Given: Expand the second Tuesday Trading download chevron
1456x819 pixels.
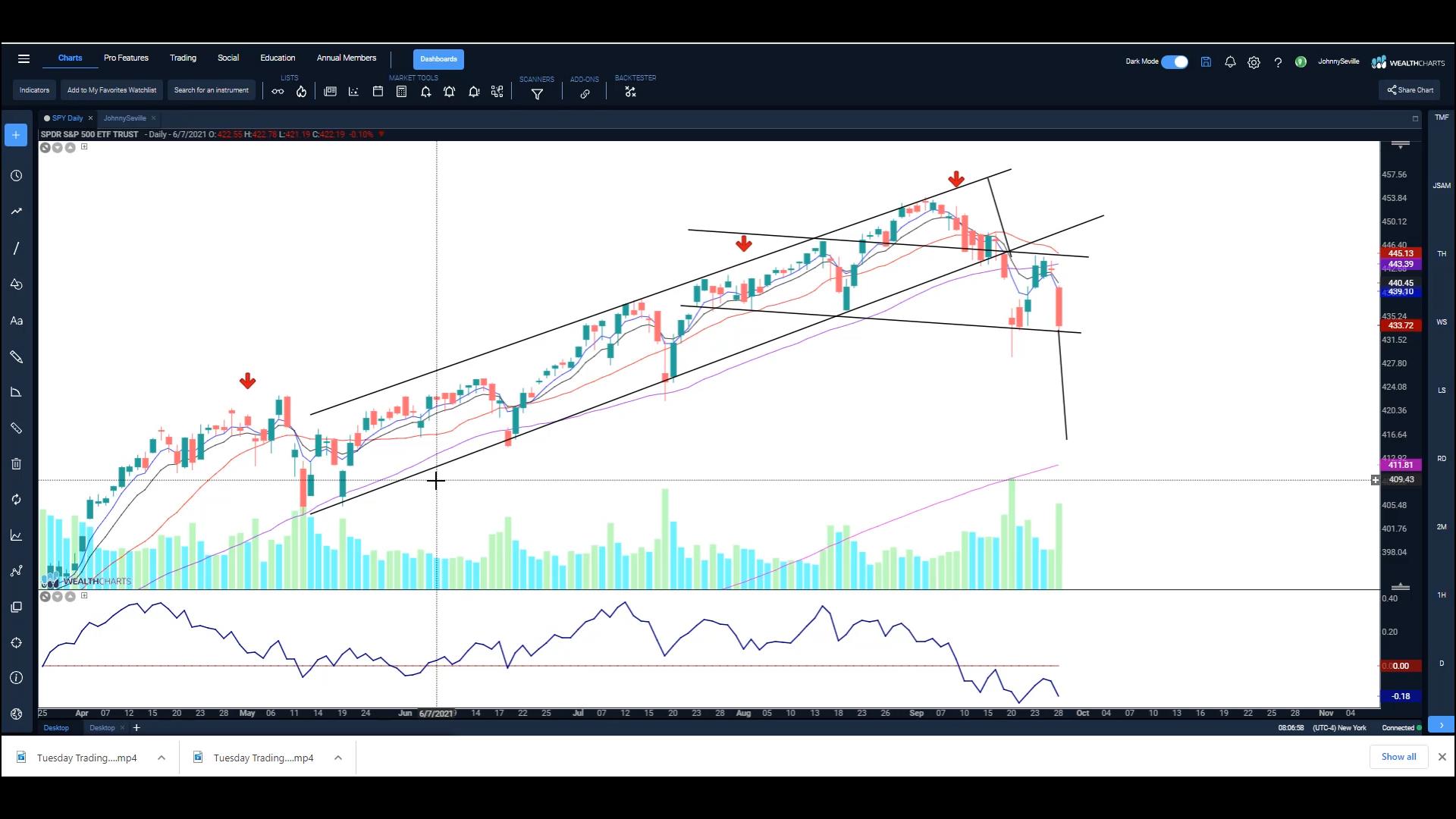Looking at the screenshot, I should pos(338,758).
